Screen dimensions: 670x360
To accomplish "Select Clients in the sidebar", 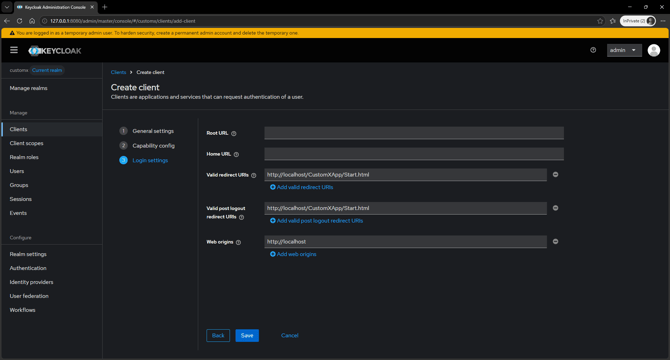I will [x=51, y=129].
